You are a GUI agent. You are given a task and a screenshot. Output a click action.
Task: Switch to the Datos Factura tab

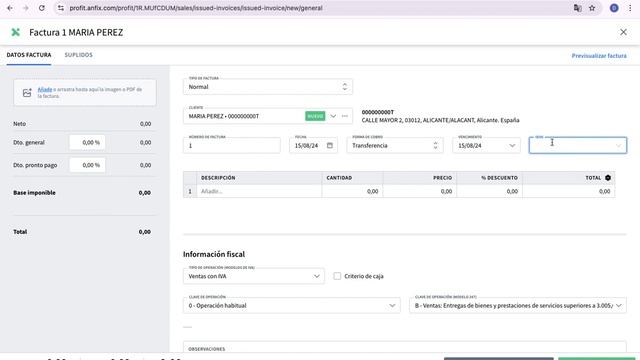[x=29, y=55]
